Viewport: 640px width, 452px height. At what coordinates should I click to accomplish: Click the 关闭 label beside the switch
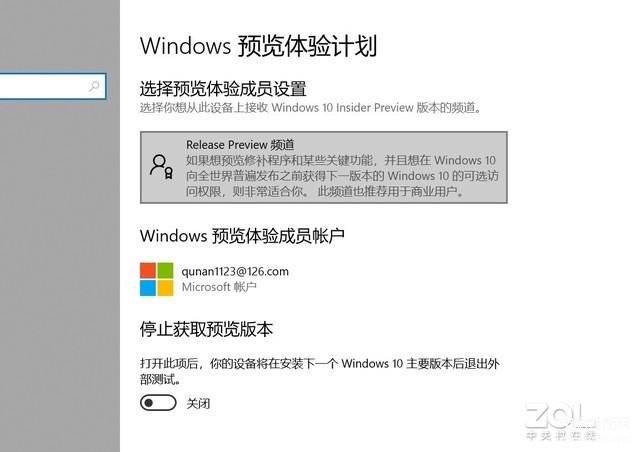pos(198,404)
